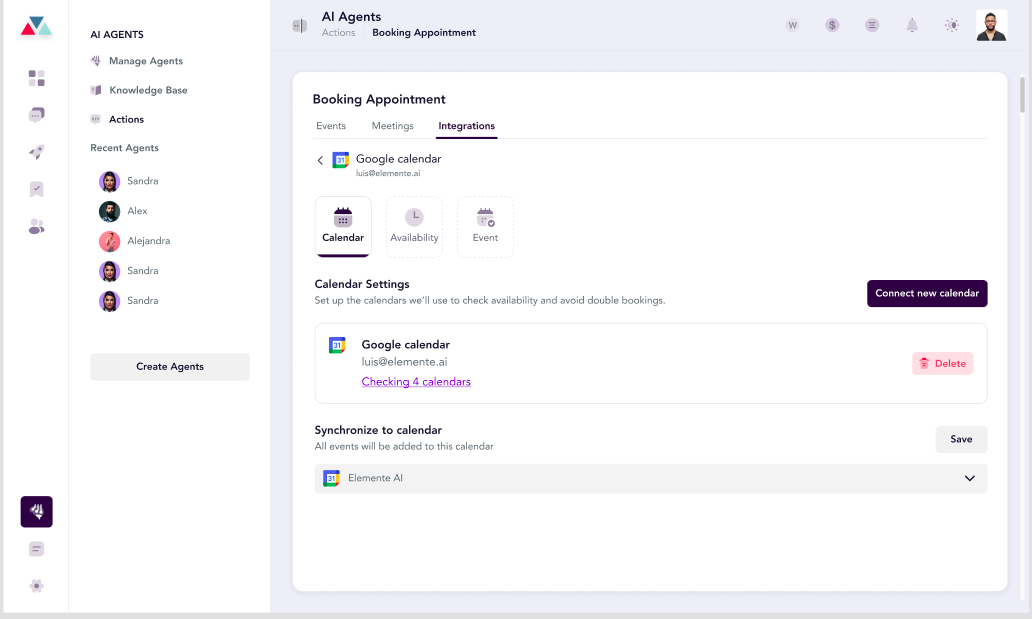Click the Alex agent name
Viewport: 1032px width, 619px height.
137,211
